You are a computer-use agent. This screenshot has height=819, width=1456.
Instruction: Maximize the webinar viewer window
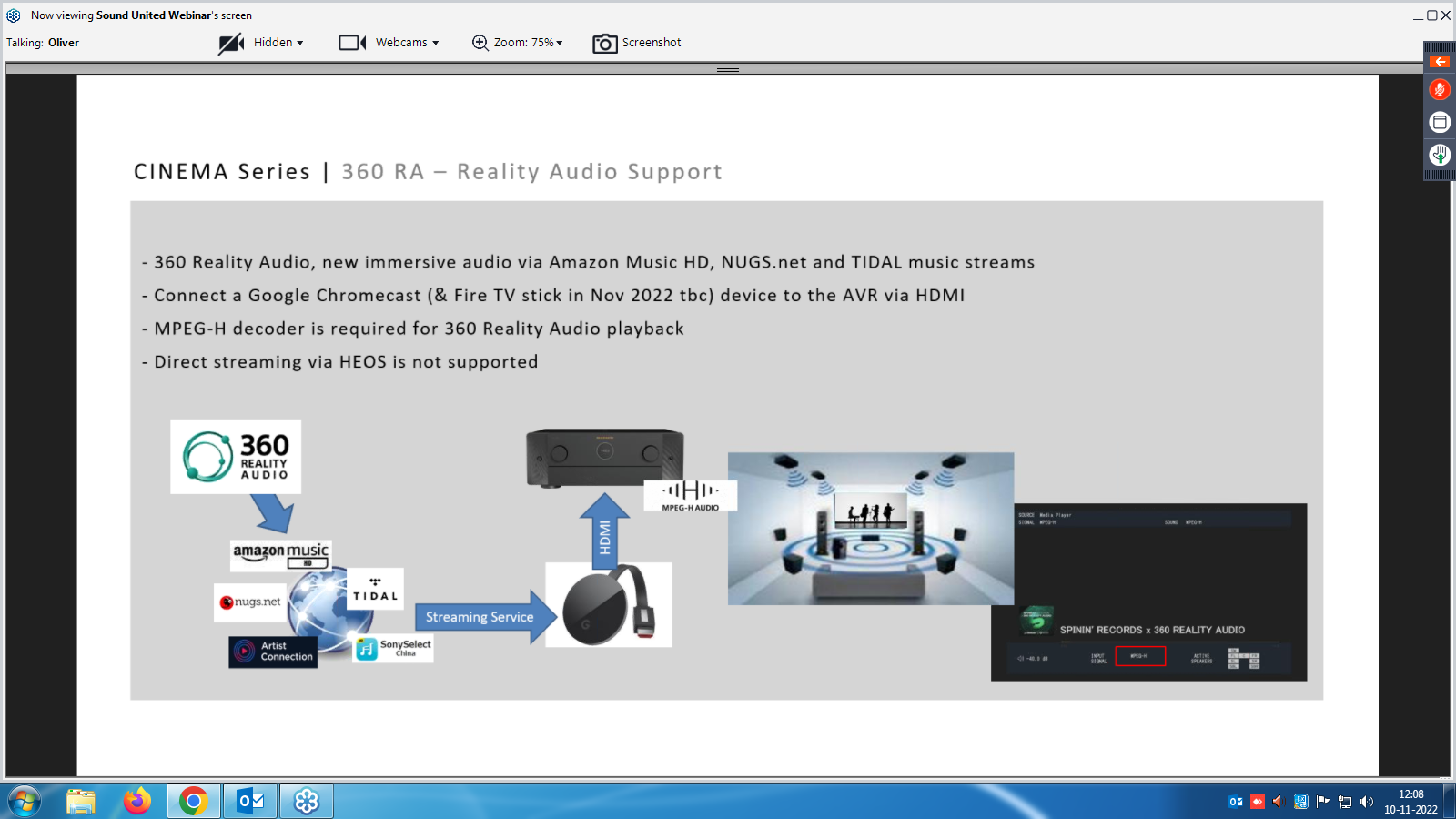click(1431, 15)
